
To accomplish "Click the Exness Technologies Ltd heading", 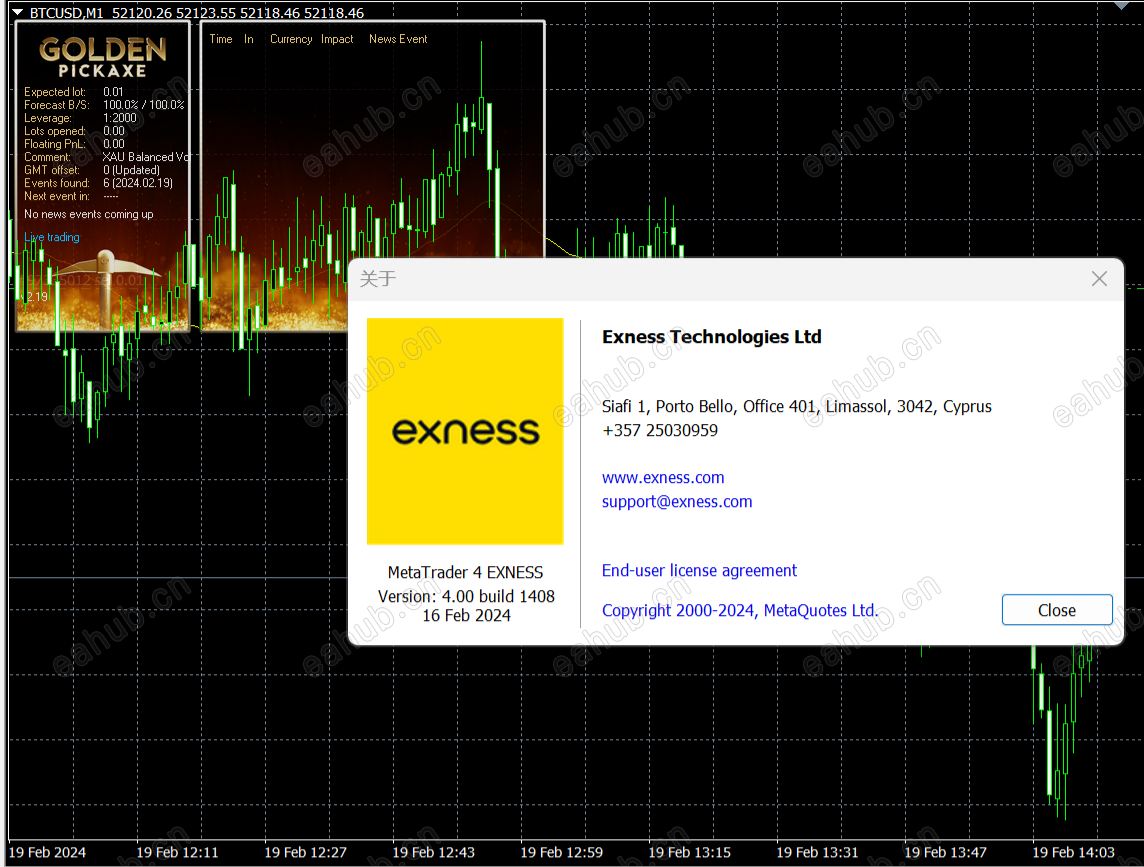I will (711, 336).
